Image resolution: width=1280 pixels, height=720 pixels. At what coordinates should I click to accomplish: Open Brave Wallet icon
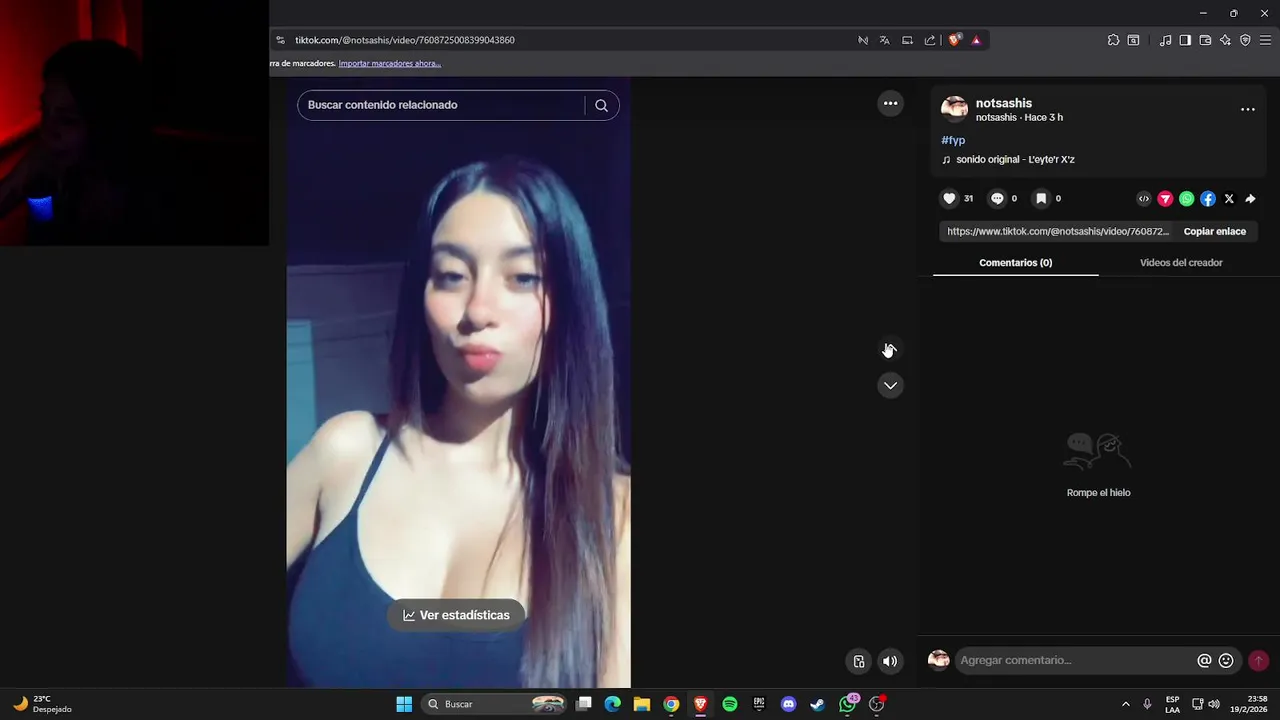(1205, 40)
